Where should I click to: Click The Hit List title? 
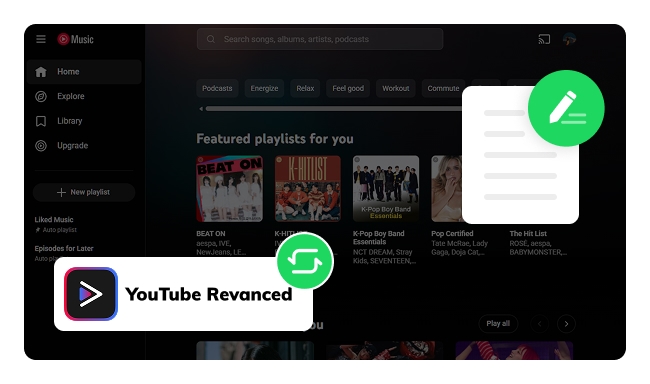[528, 233]
